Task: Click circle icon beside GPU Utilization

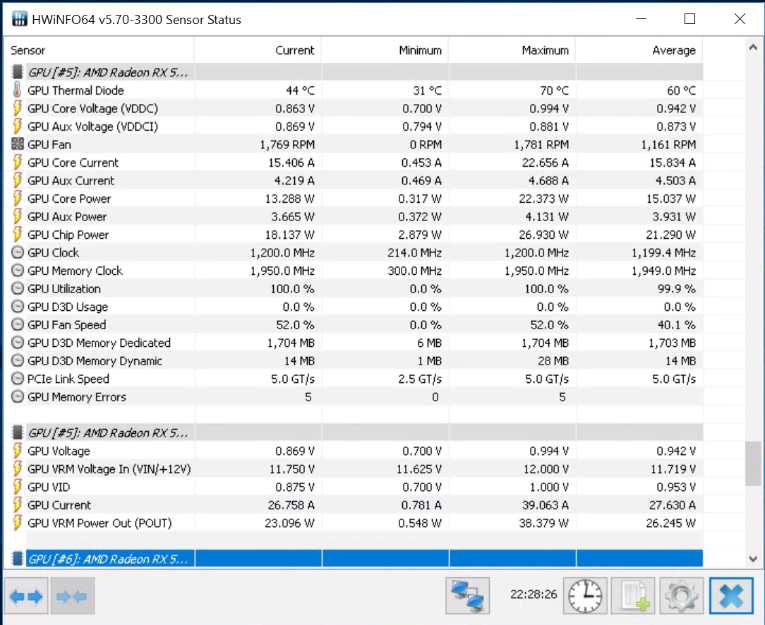Action: pyautogui.click(x=17, y=289)
